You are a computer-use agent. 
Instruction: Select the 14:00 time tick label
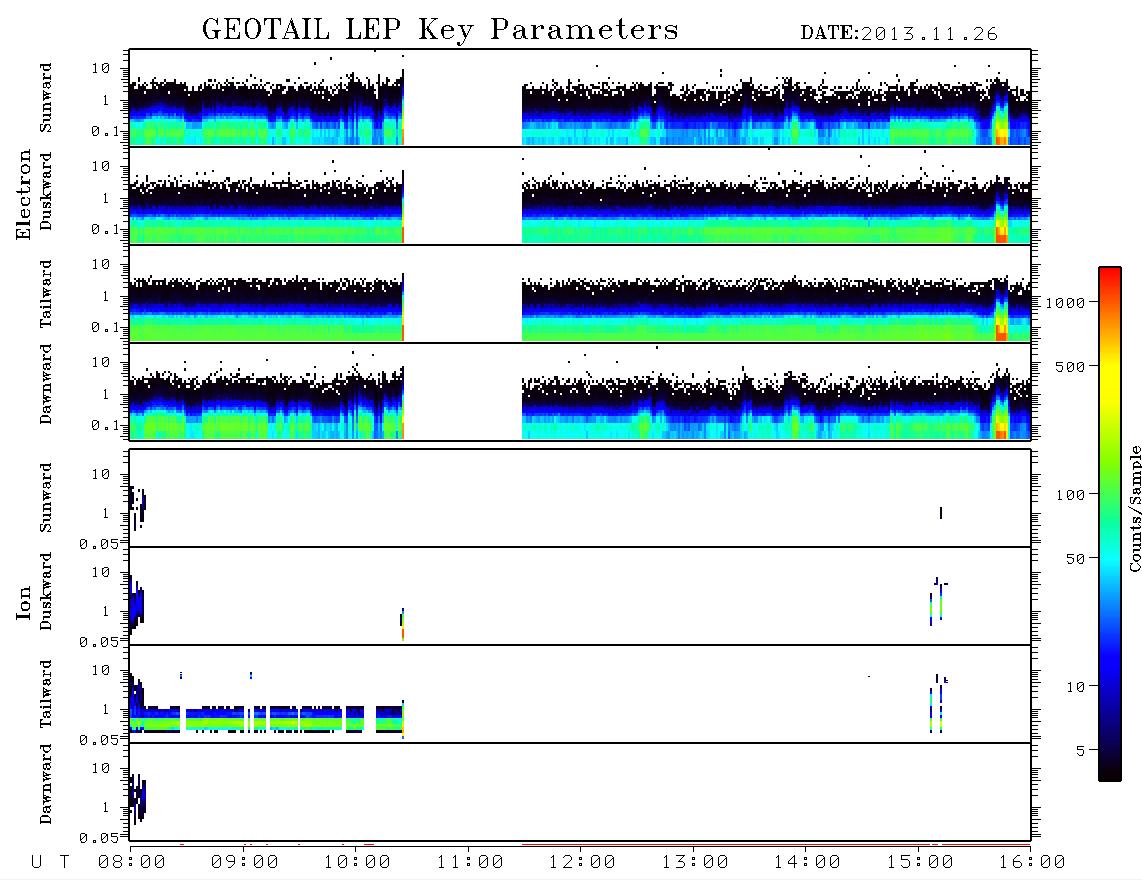(807, 863)
